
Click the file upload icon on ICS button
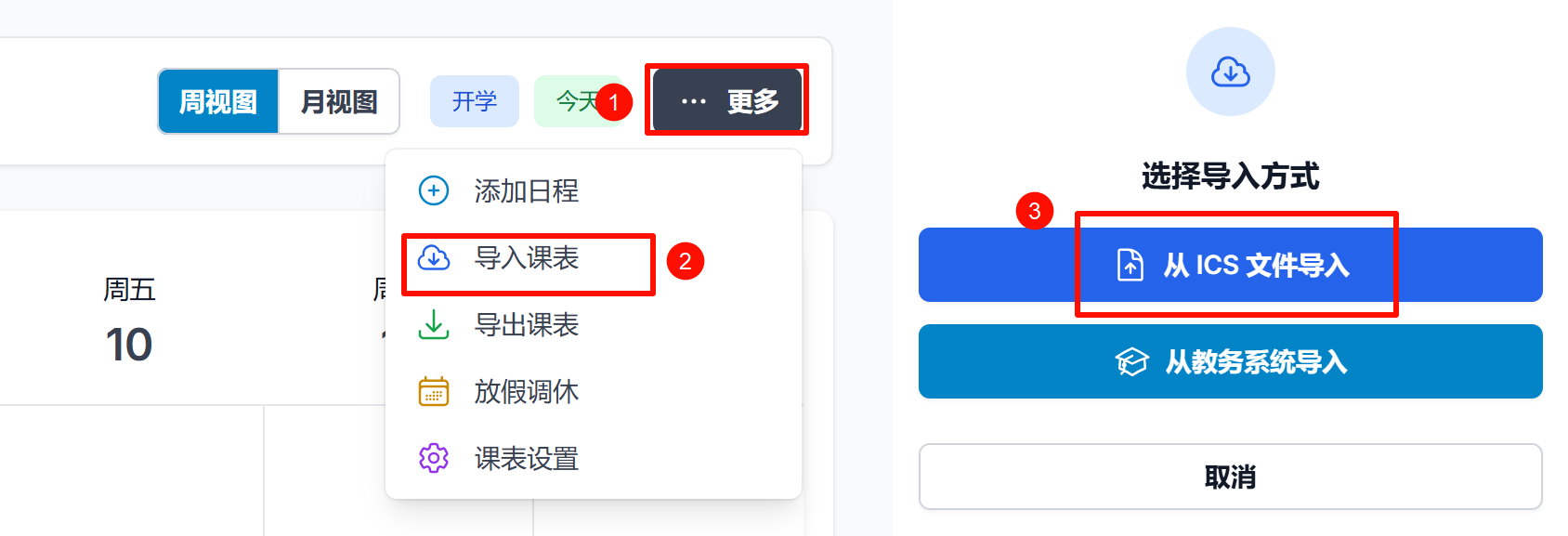click(1130, 265)
